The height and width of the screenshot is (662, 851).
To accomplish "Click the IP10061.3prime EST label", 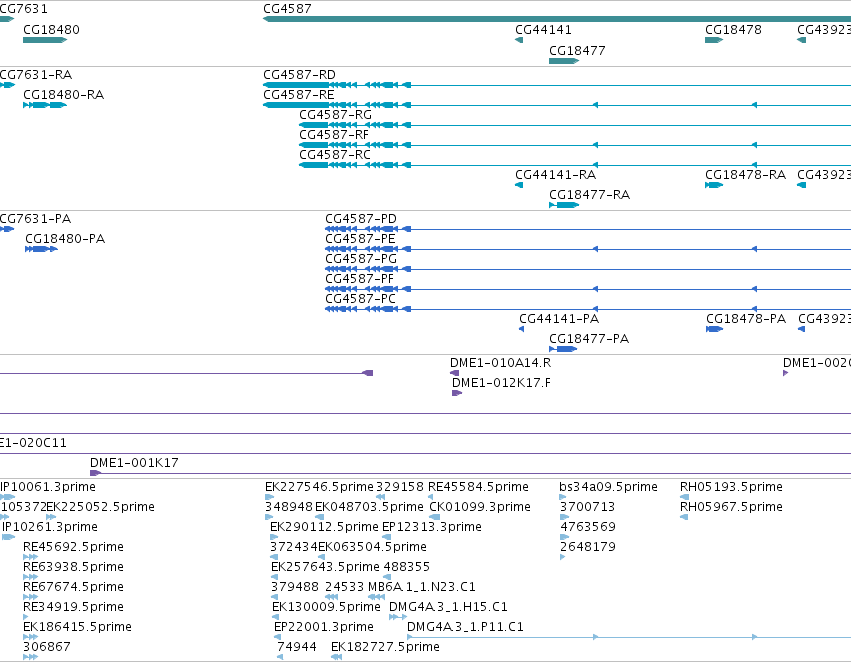I will tap(48, 487).
